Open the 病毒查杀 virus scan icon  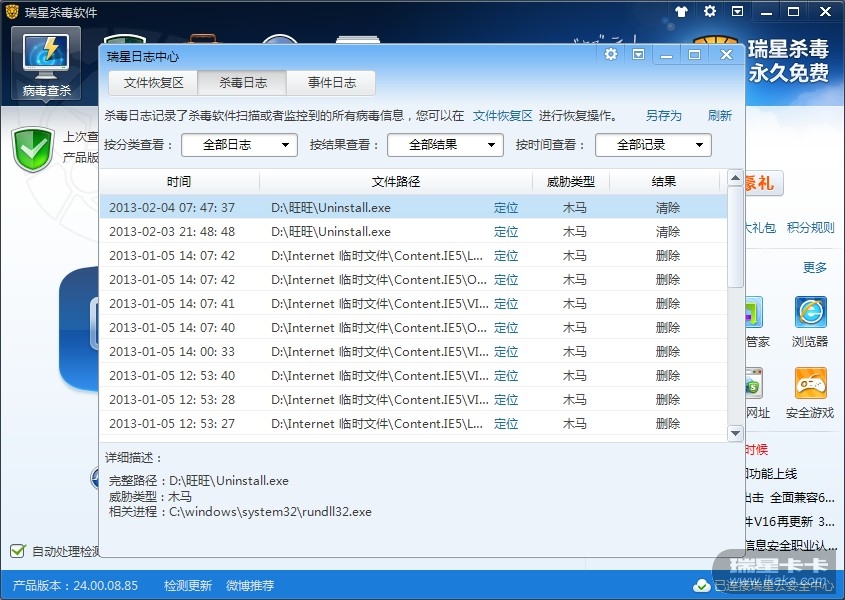(x=46, y=64)
